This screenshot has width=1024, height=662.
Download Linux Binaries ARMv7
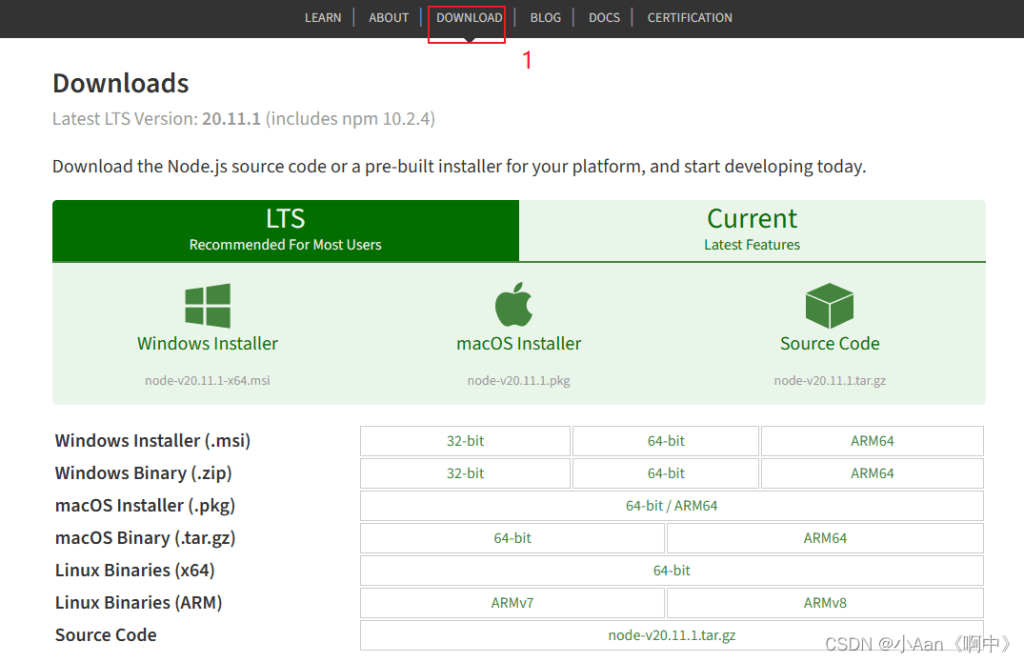pyautogui.click(x=512, y=603)
